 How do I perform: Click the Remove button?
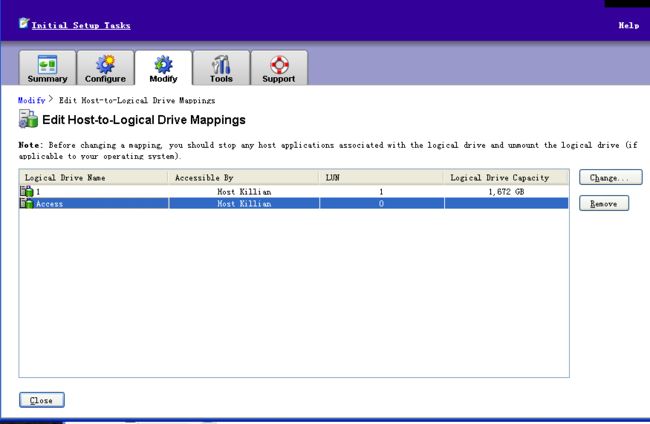pyautogui.click(x=604, y=204)
